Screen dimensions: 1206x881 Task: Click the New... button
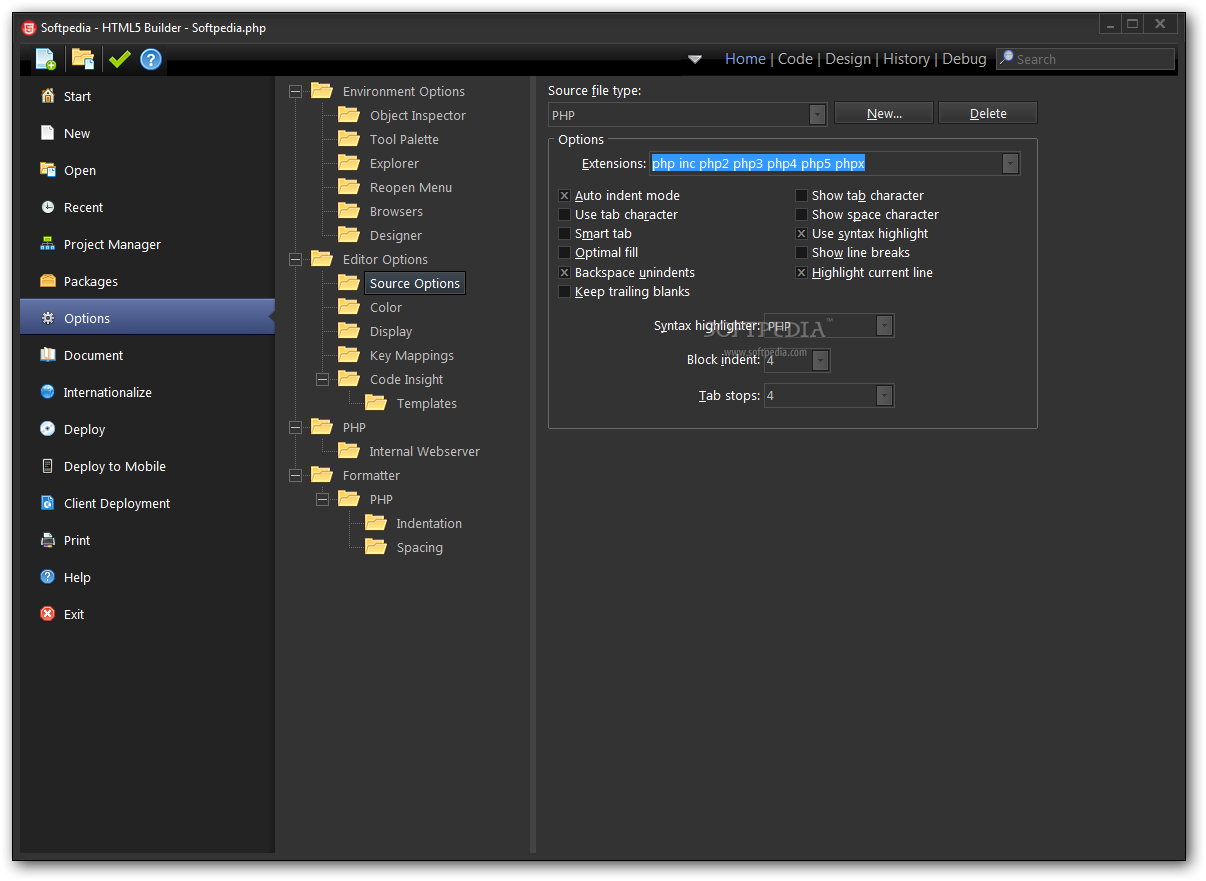point(884,114)
